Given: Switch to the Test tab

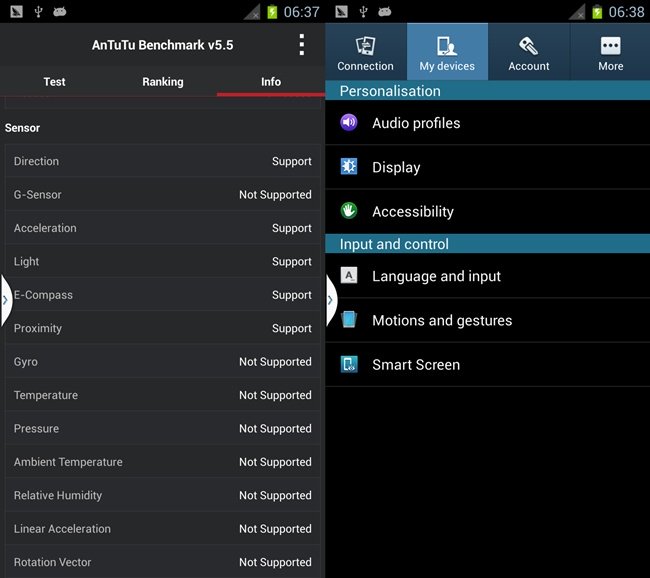Looking at the screenshot, I should click(54, 82).
